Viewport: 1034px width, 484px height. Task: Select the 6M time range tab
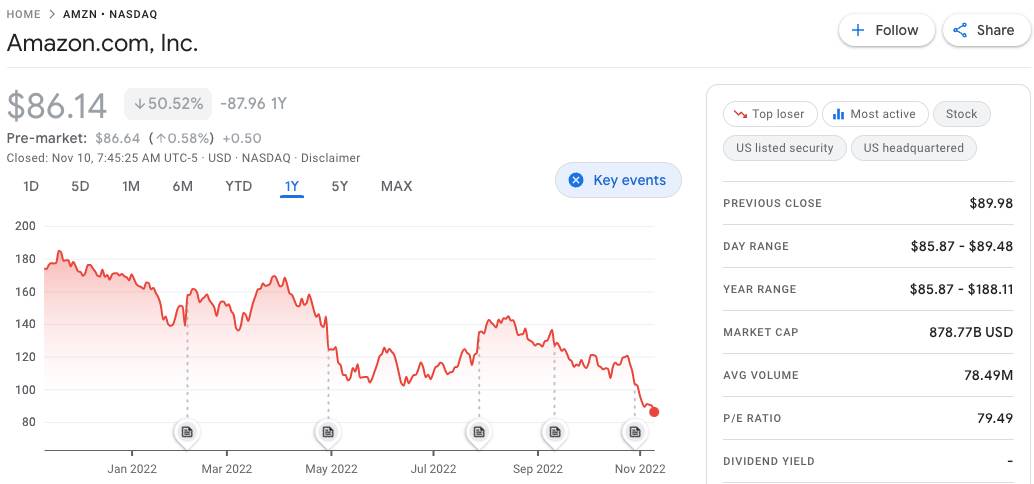click(x=182, y=186)
